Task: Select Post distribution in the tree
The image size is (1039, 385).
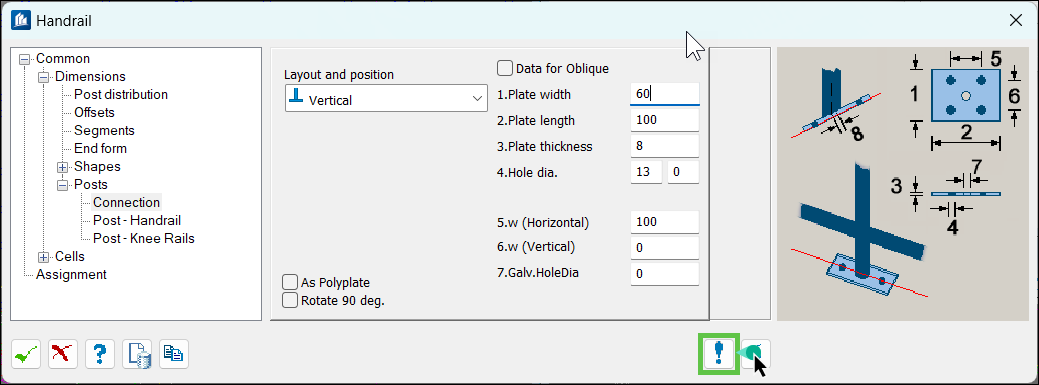Action: [x=121, y=95]
